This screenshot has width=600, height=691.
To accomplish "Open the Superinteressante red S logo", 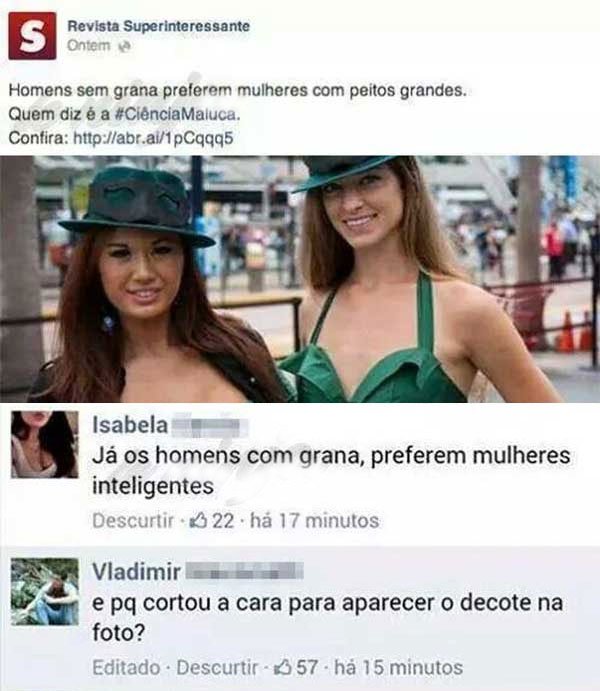I will (32, 36).
